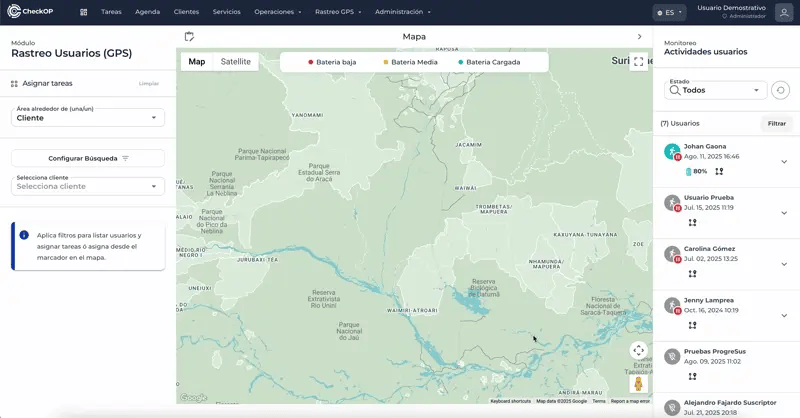Click Jenny Lamprea's avatar icon
Image resolution: width=800 pixels, height=418 pixels.
coord(672,305)
